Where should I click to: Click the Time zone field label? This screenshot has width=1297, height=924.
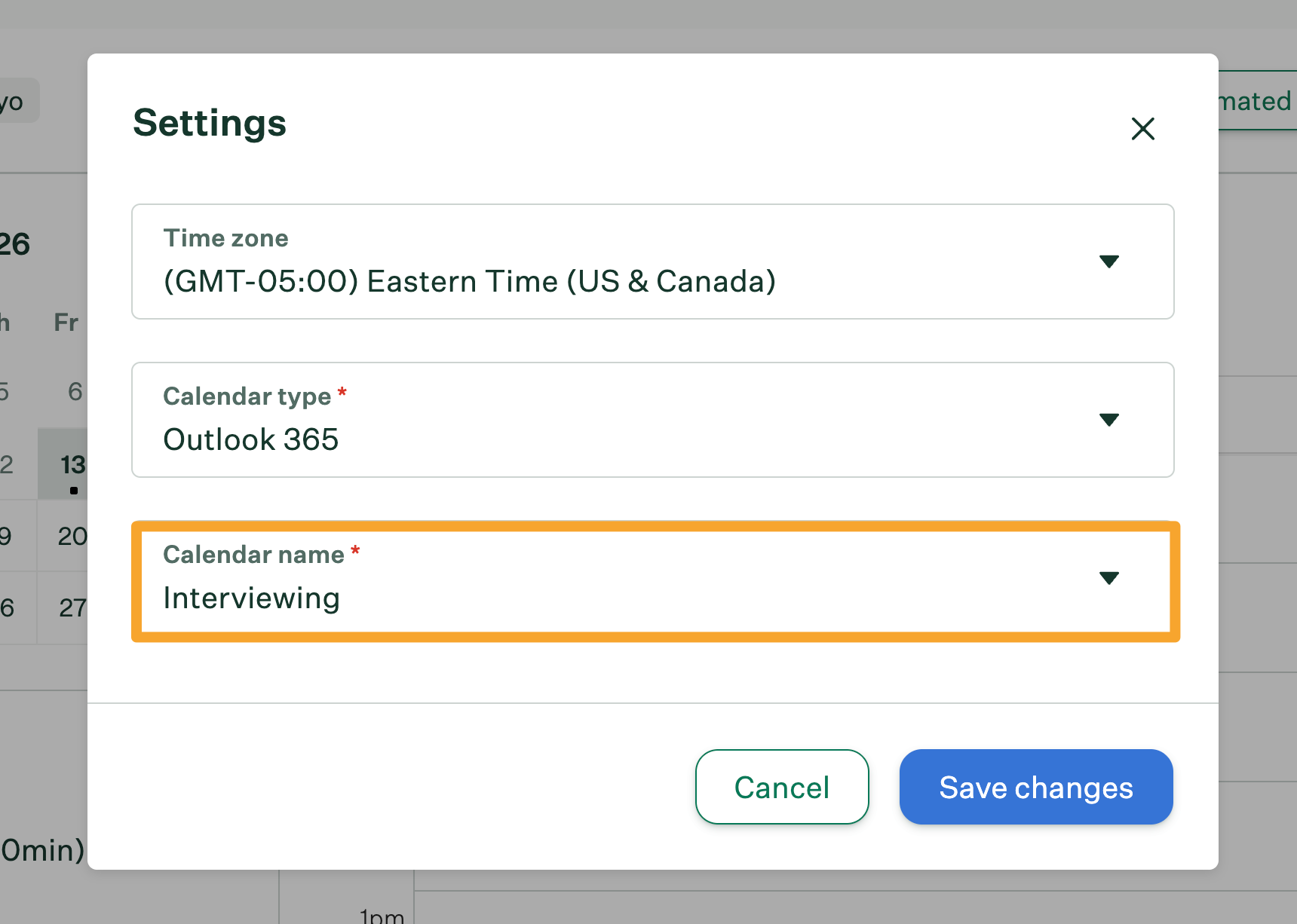pyautogui.click(x=225, y=238)
